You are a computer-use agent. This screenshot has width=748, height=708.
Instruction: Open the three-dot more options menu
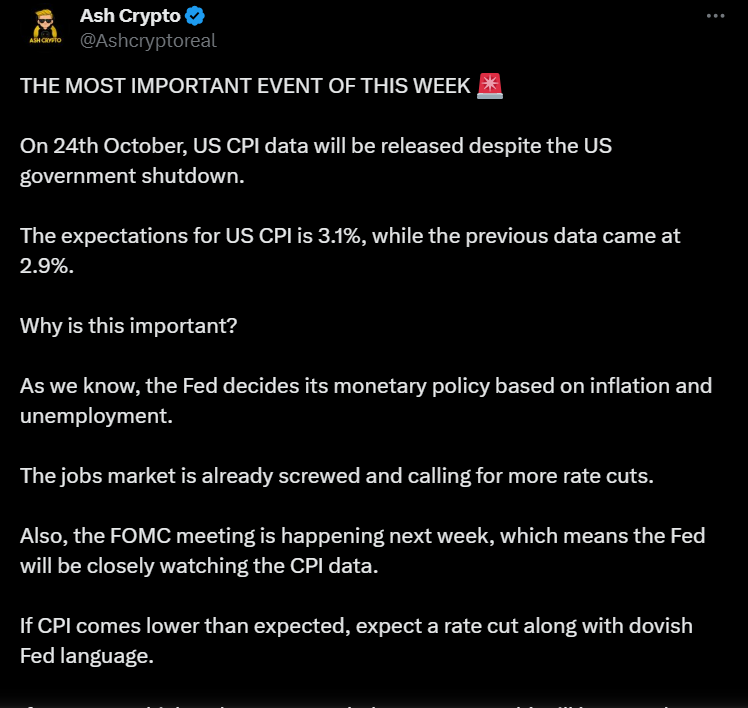point(714,17)
